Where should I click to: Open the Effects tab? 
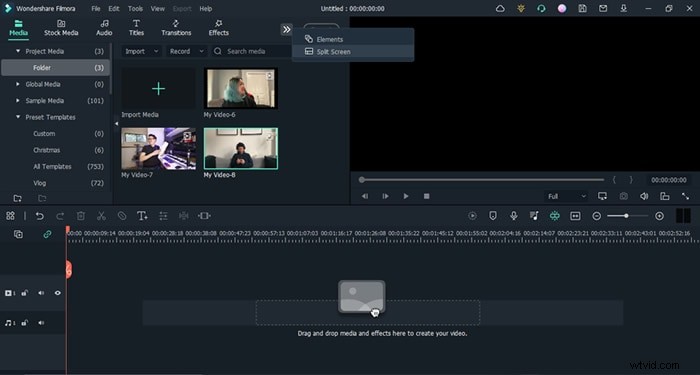point(219,28)
